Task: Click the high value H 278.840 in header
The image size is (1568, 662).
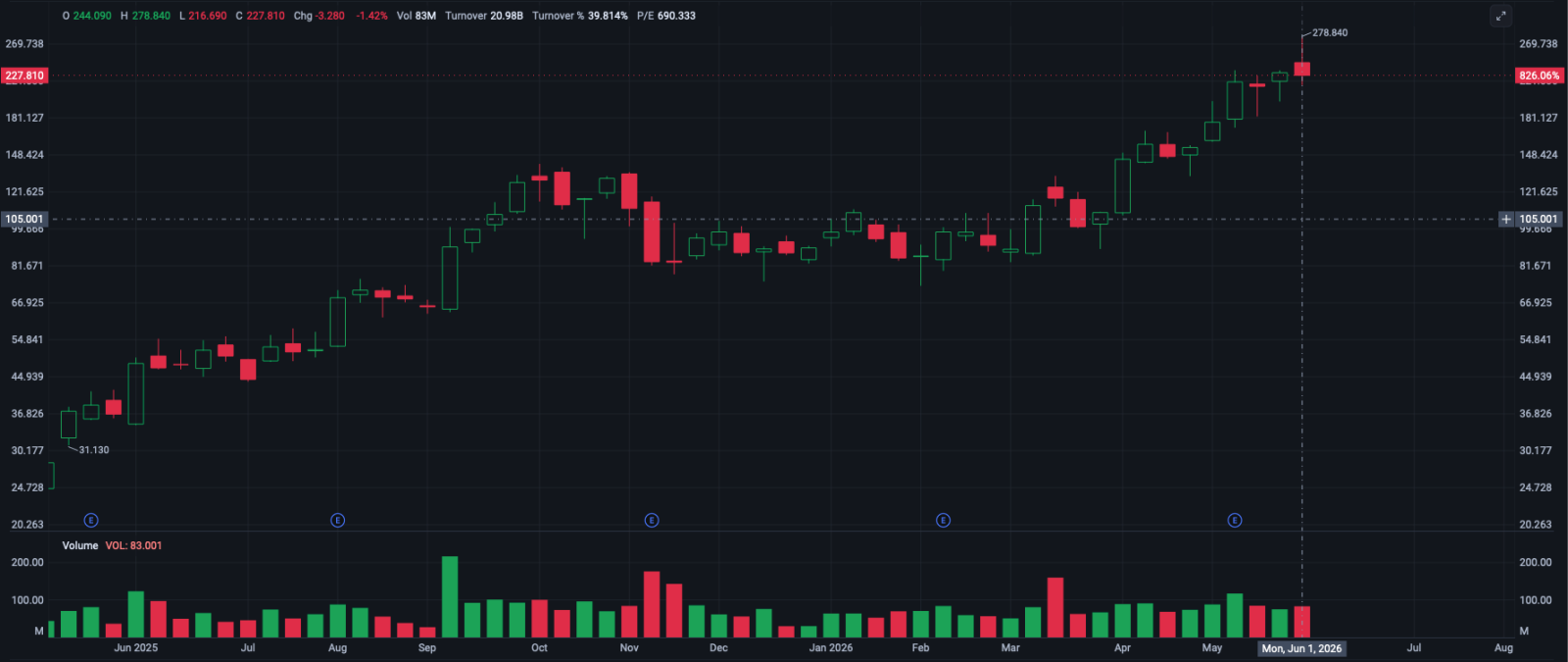Action: click(x=145, y=16)
